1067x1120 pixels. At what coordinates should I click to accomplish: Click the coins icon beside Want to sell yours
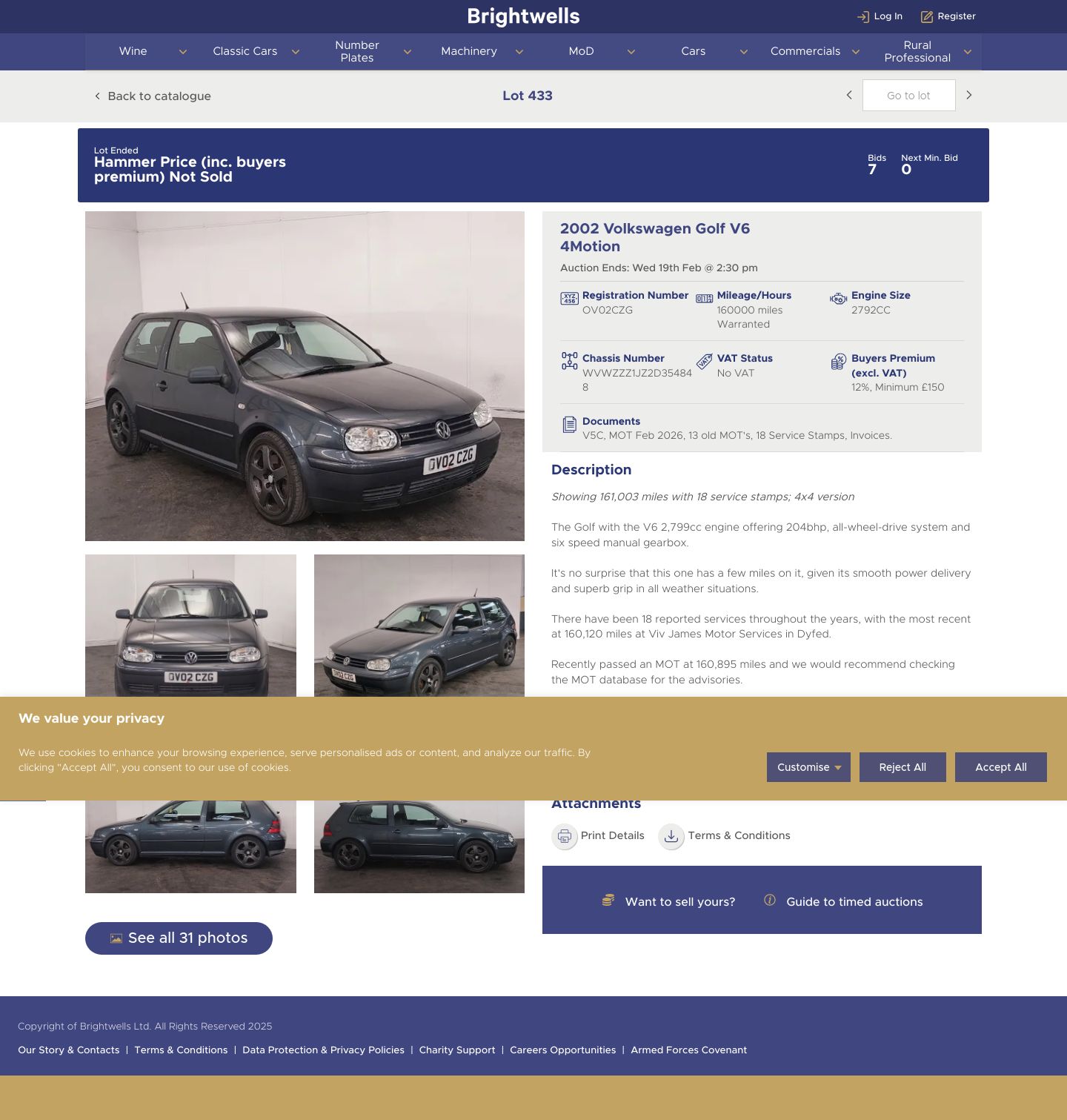(608, 900)
